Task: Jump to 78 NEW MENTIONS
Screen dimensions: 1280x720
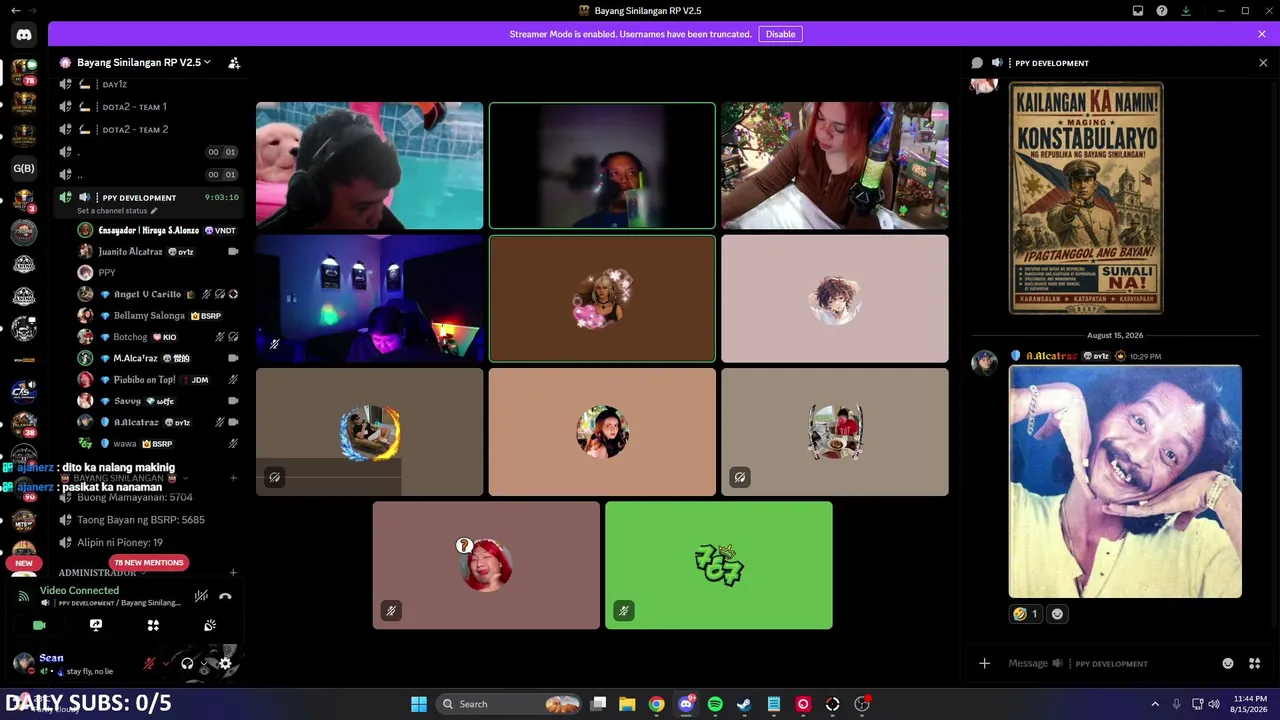Action: point(148,562)
